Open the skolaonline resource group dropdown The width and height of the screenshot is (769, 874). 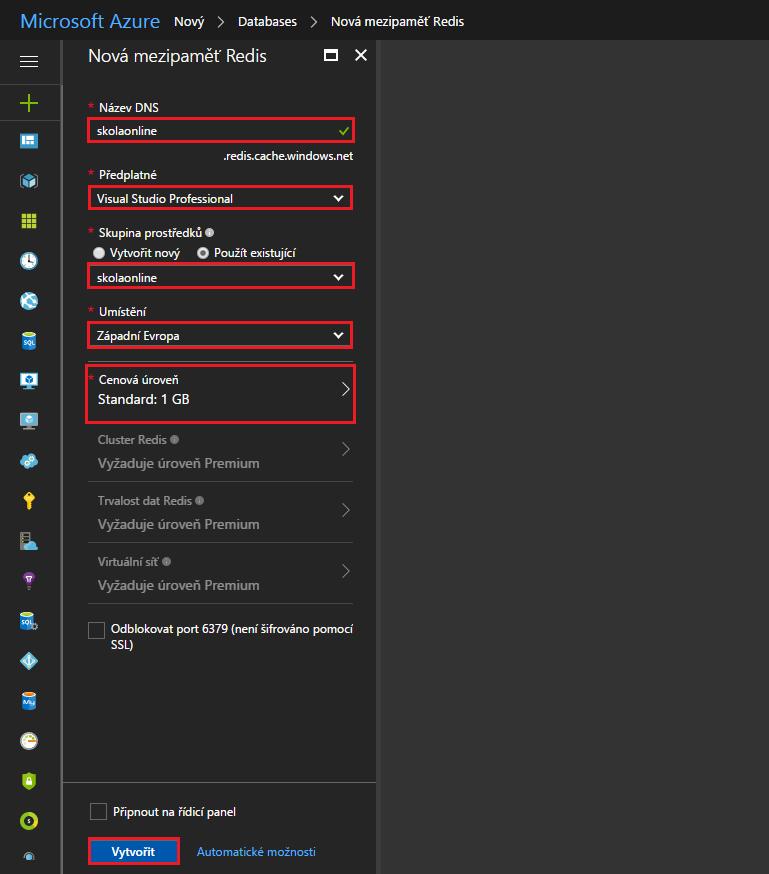pyautogui.click(x=221, y=276)
